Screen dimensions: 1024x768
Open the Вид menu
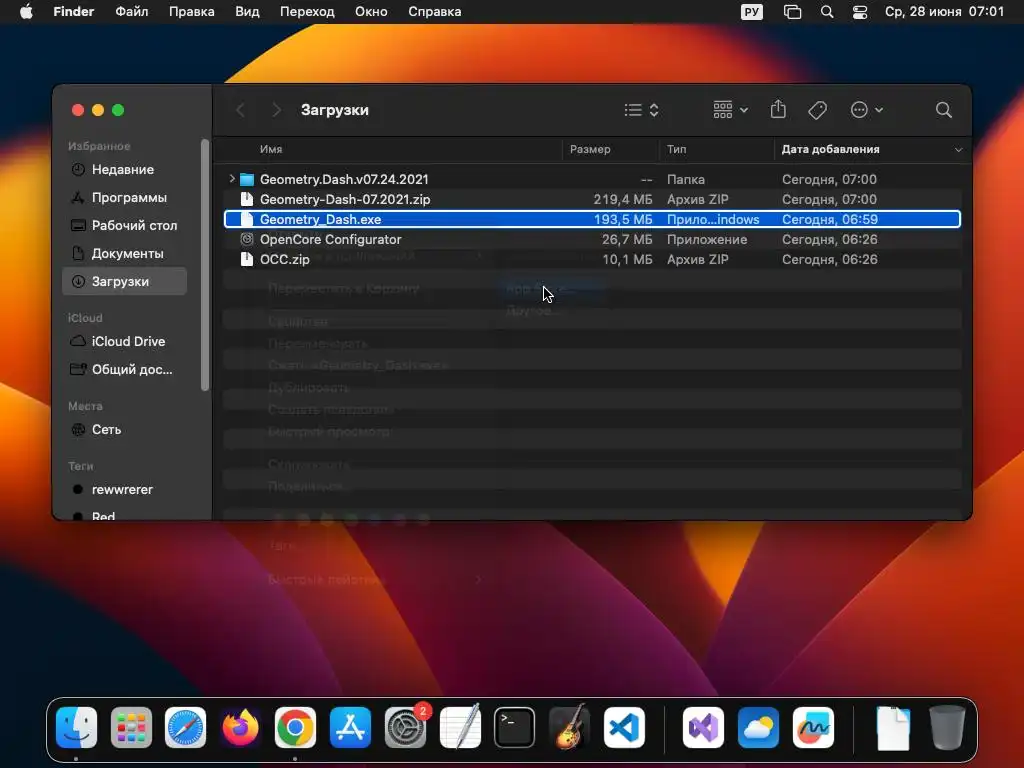tap(247, 12)
